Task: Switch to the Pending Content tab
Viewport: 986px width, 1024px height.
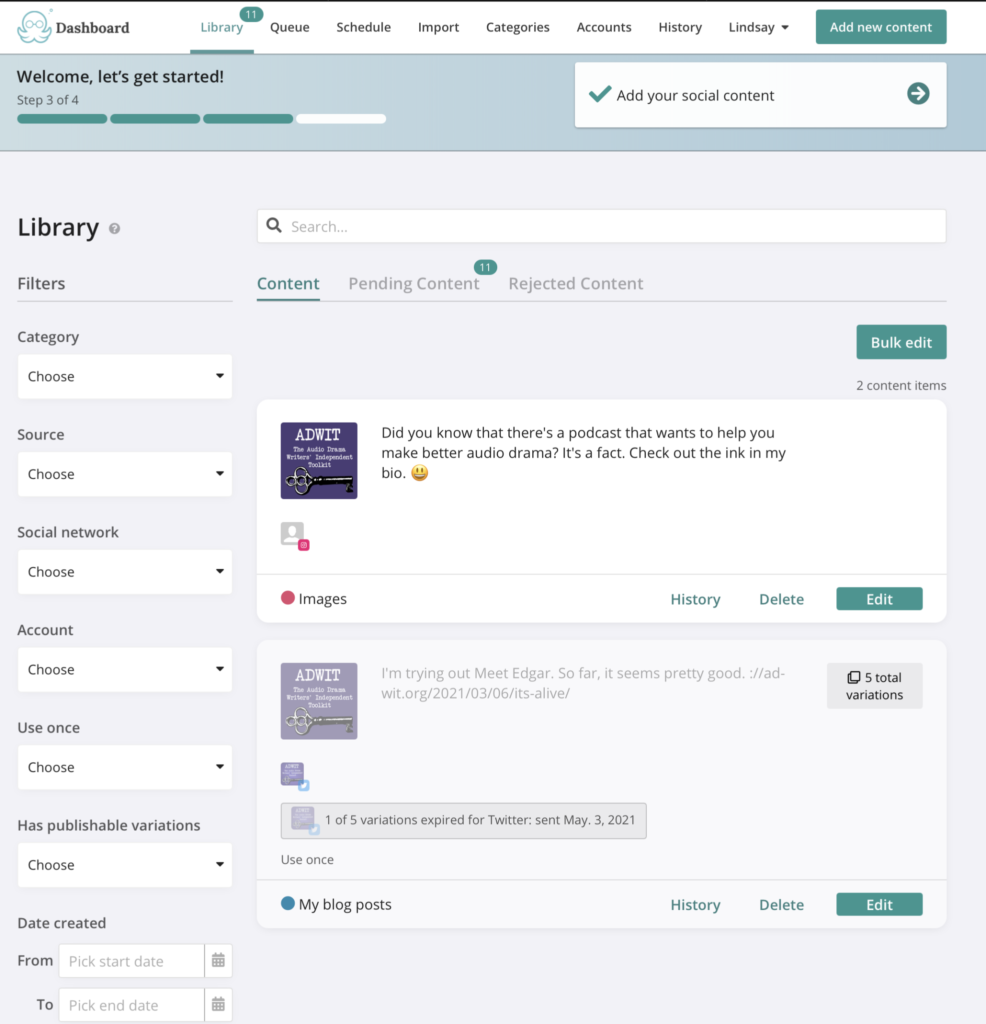Action: click(x=413, y=283)
